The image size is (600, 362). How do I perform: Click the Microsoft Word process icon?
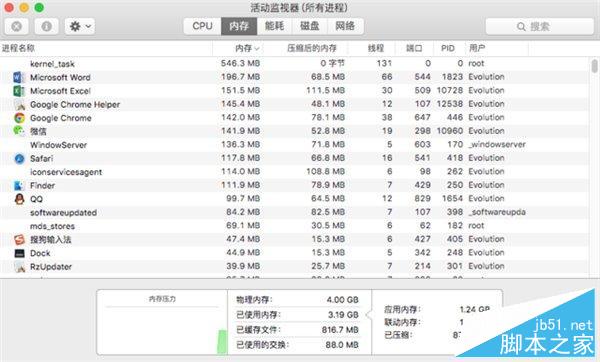coord(19,77)
